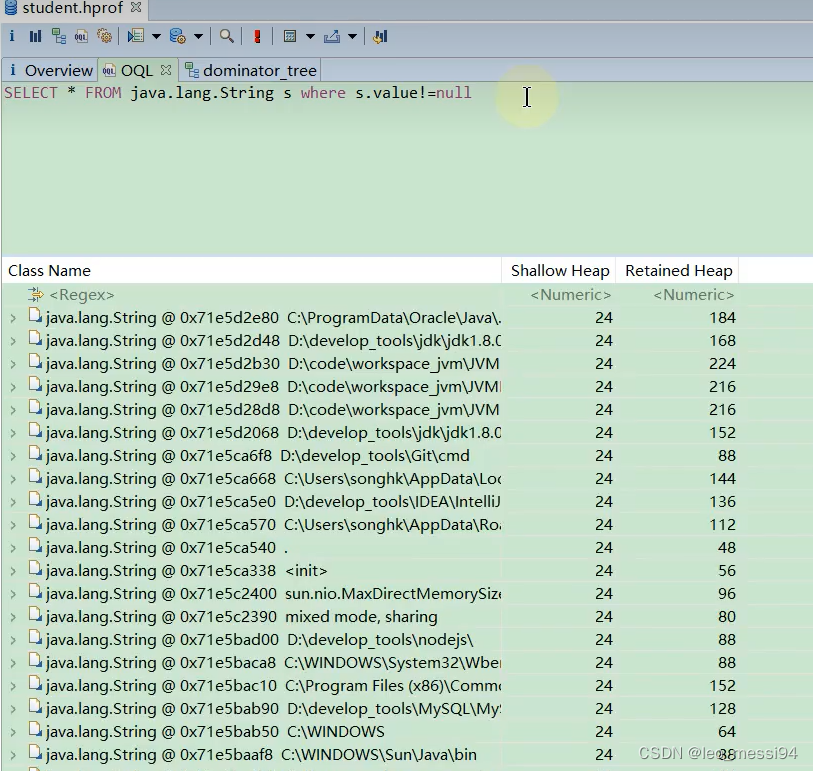Image resolution: width=813 pixels, height=771 pixels.
Task: Close the OQL tab
Action: (x=165, y=69)
